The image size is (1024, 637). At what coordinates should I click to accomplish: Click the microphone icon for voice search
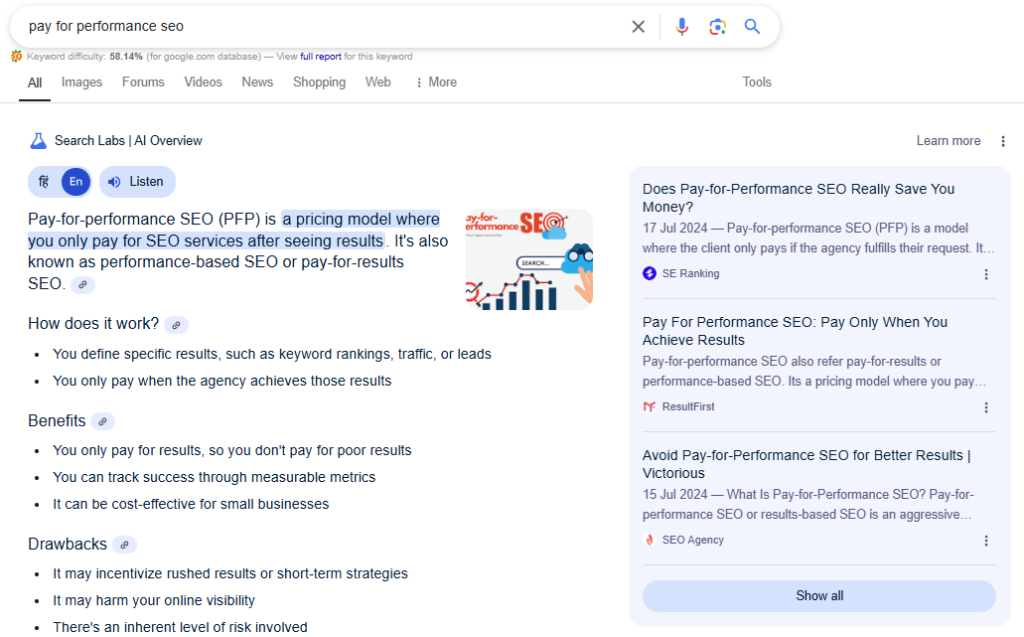pos(682,26)
